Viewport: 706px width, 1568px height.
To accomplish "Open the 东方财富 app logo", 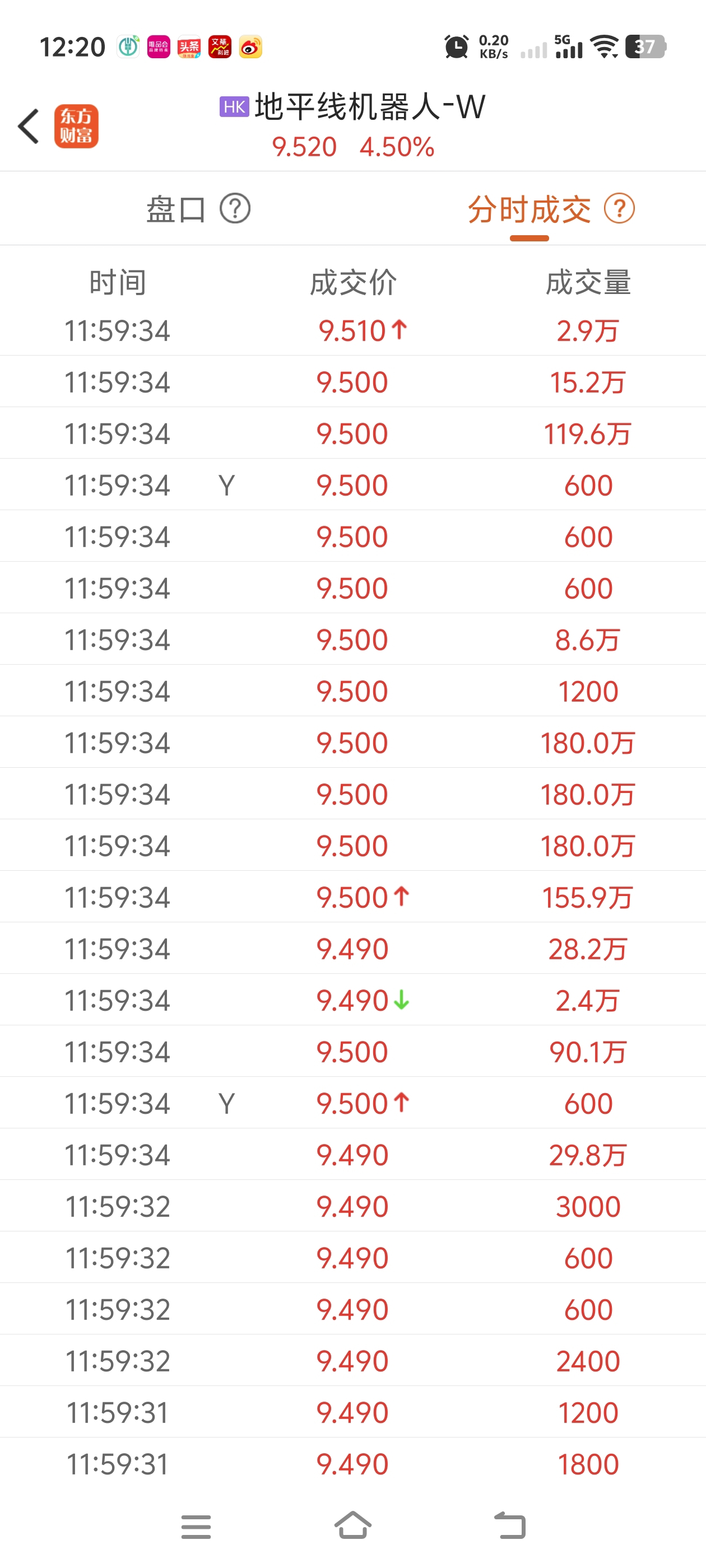I will (x=76, y=127).
